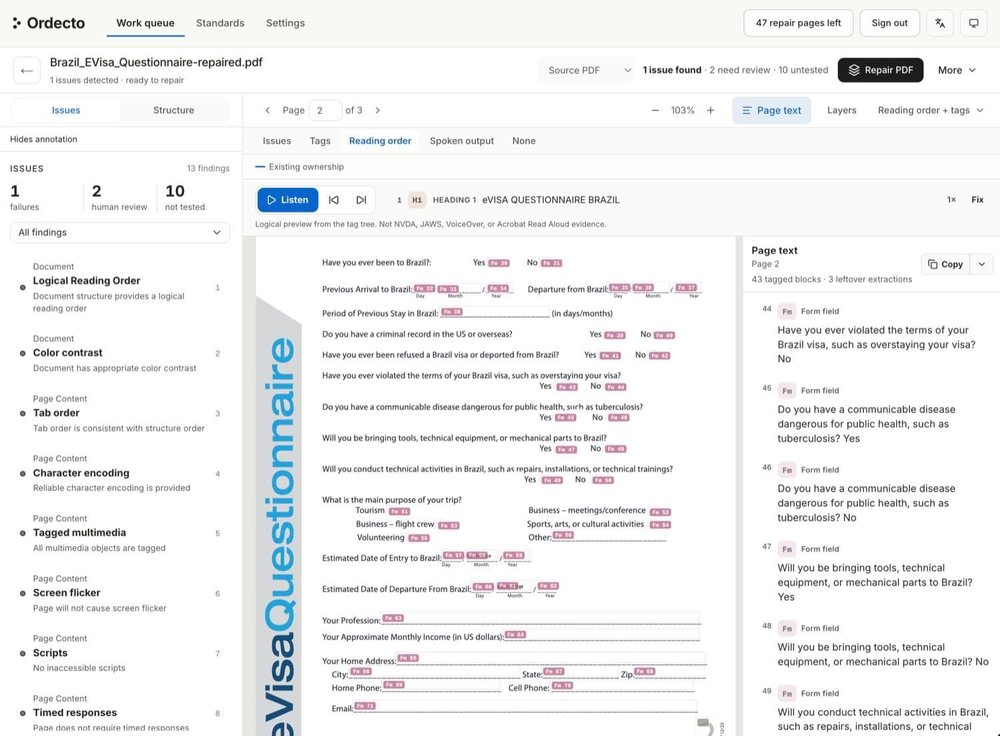Click the '103%' zoom level
This screenshot has width=1000, height=736.
682,110
